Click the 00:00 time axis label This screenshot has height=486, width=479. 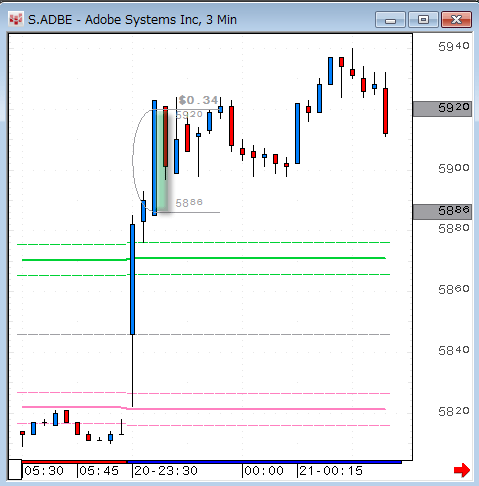pos(264,471)
